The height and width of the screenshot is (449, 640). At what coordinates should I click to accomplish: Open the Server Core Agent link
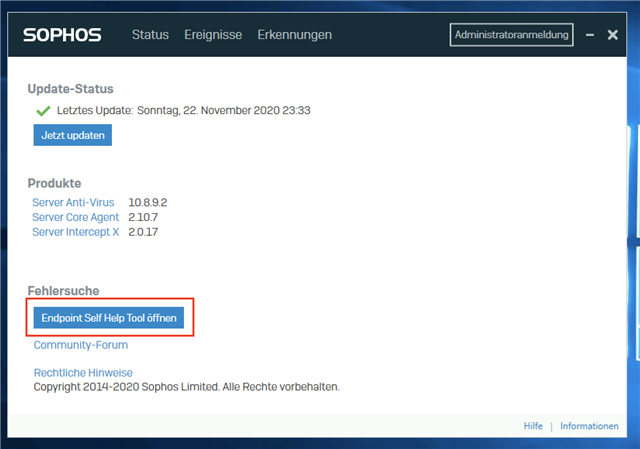click(x=76, y=217)
